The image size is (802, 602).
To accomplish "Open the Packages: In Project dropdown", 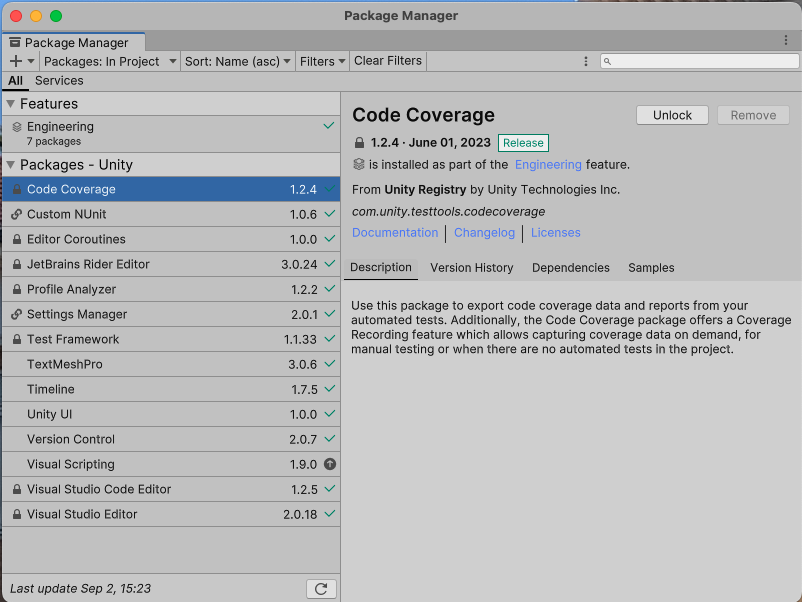I will pos(109,61).
